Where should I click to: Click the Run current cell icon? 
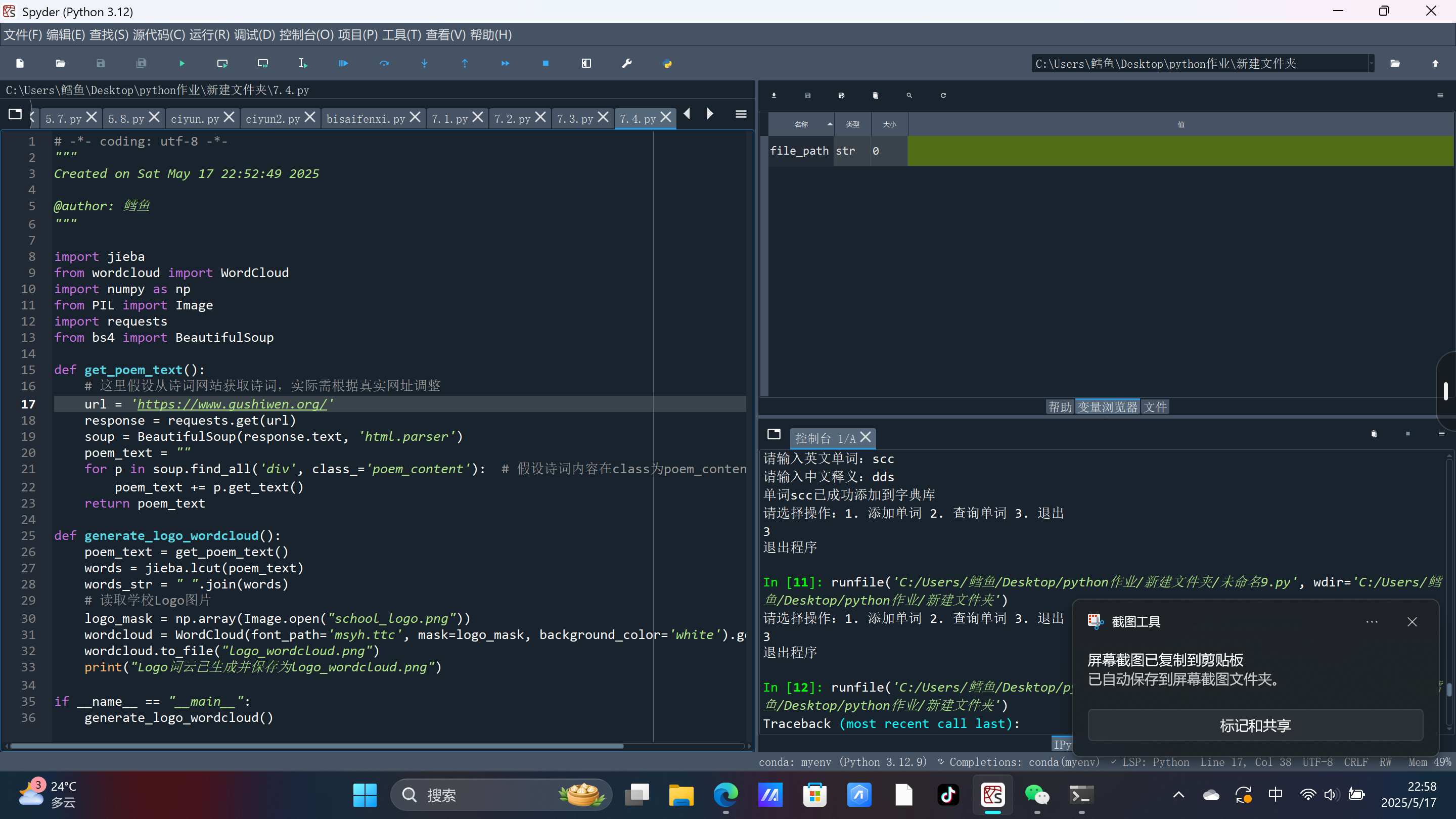(x=222, y=63)
